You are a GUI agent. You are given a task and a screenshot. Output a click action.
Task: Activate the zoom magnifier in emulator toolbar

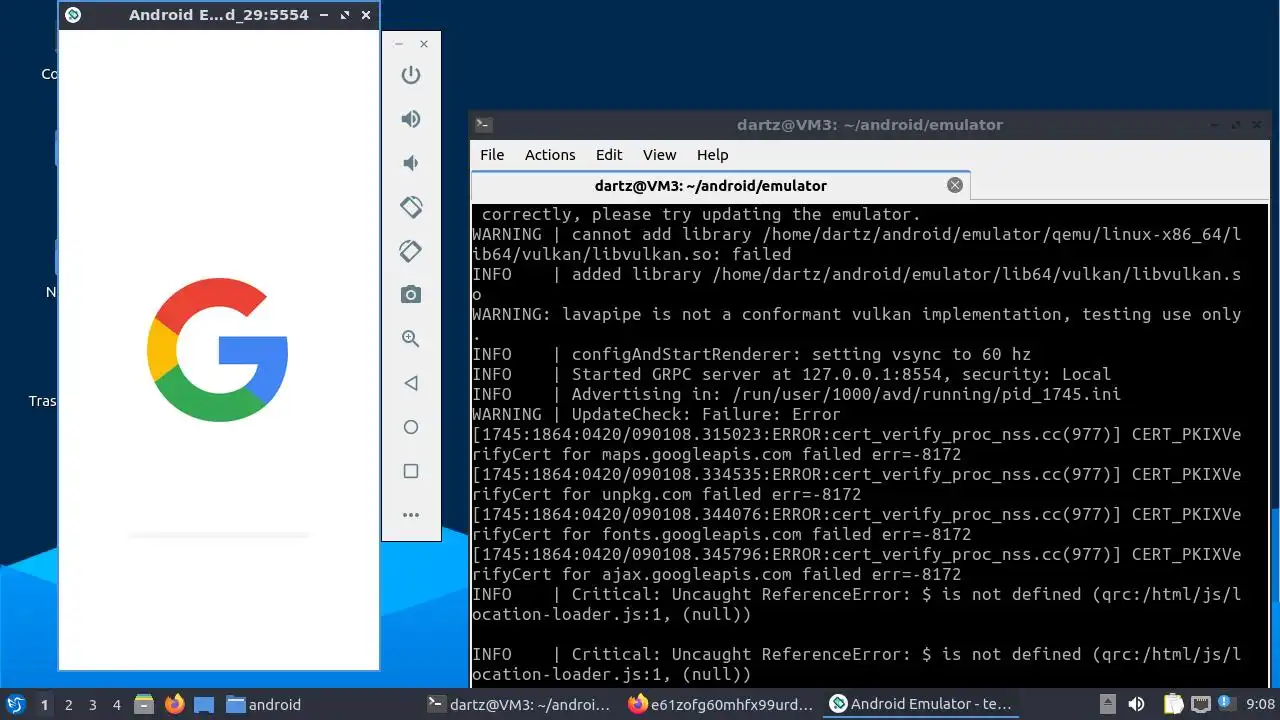coord(410,339)
